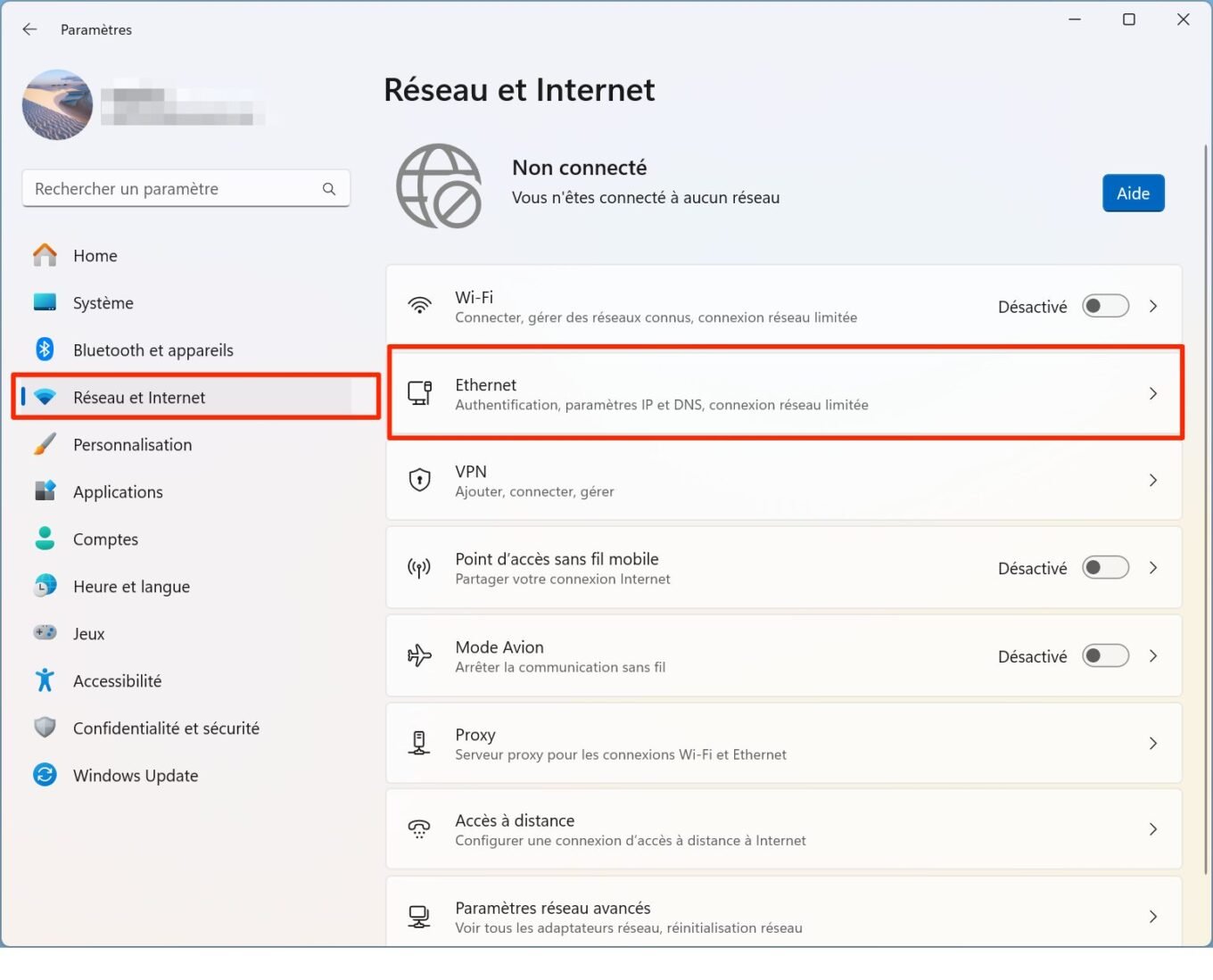Open Personnalisation section
The image size is (1213, 980).
[186, 445]
